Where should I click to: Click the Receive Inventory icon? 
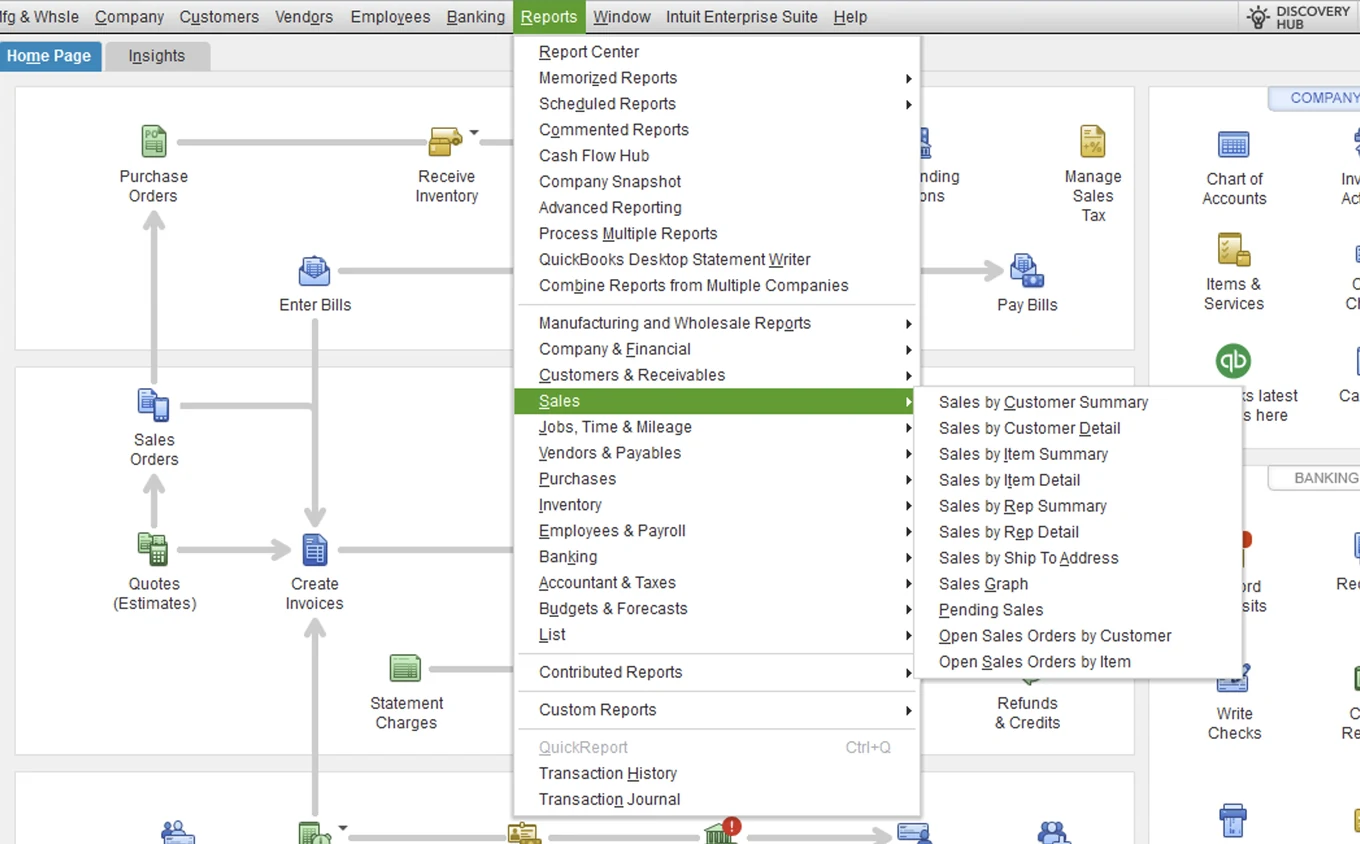click(x=445, y=141)
